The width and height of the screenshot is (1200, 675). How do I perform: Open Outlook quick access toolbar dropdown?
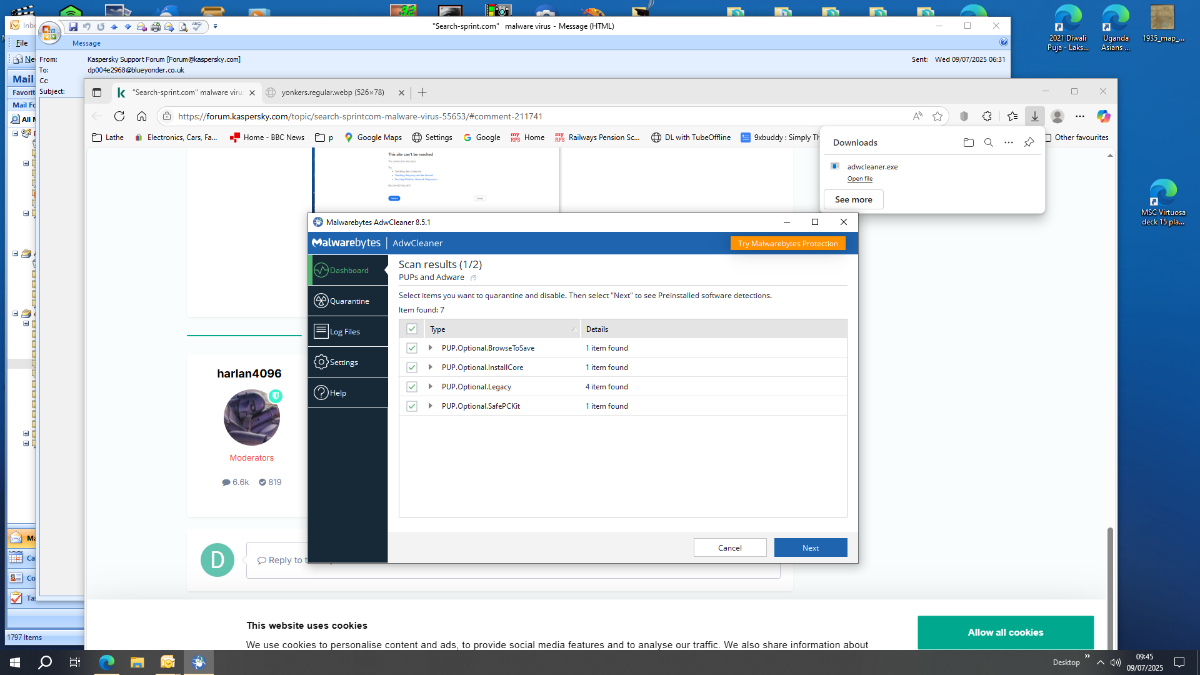coord(215,26)
